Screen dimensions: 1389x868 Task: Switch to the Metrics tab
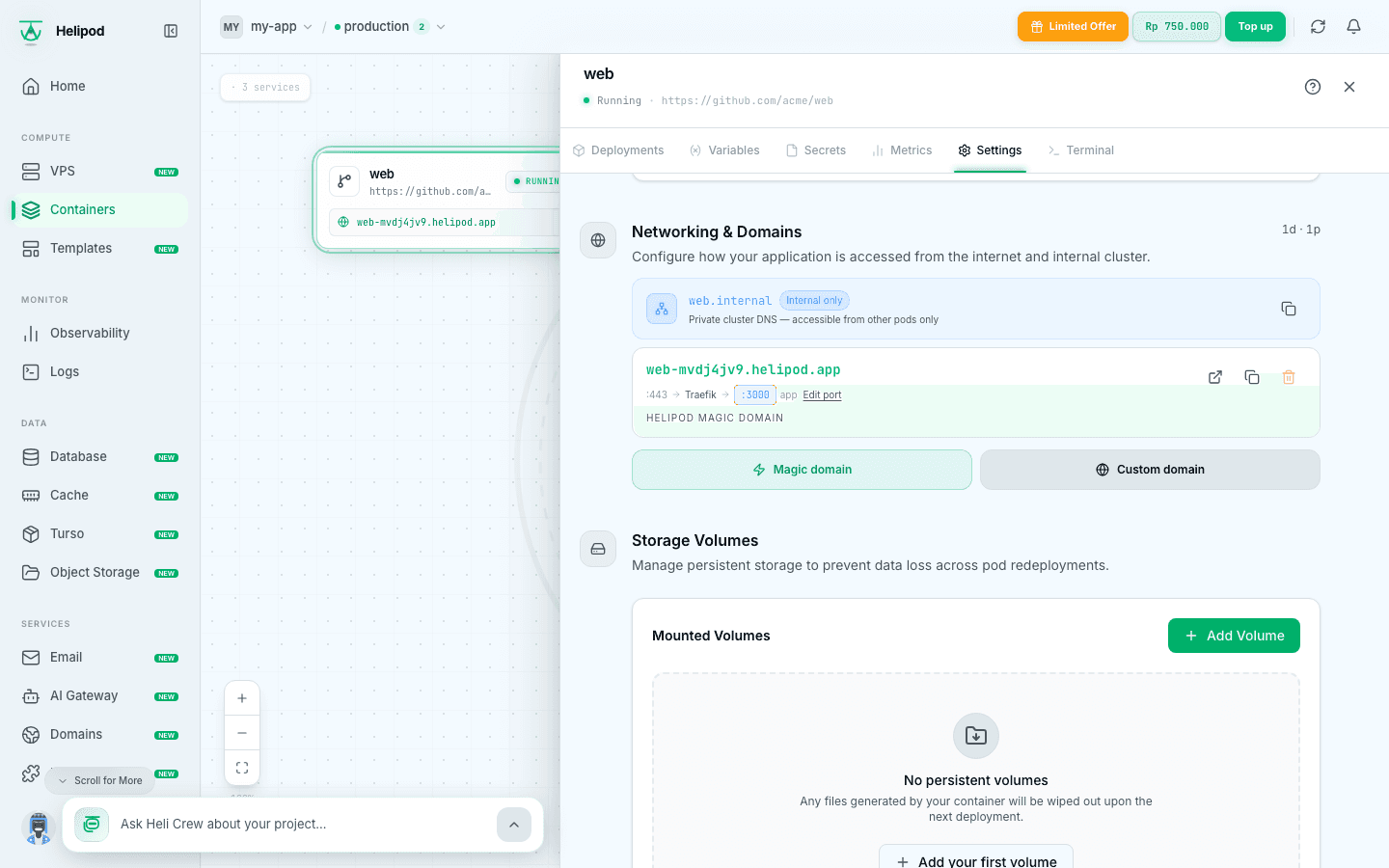(x=902, y=150)
